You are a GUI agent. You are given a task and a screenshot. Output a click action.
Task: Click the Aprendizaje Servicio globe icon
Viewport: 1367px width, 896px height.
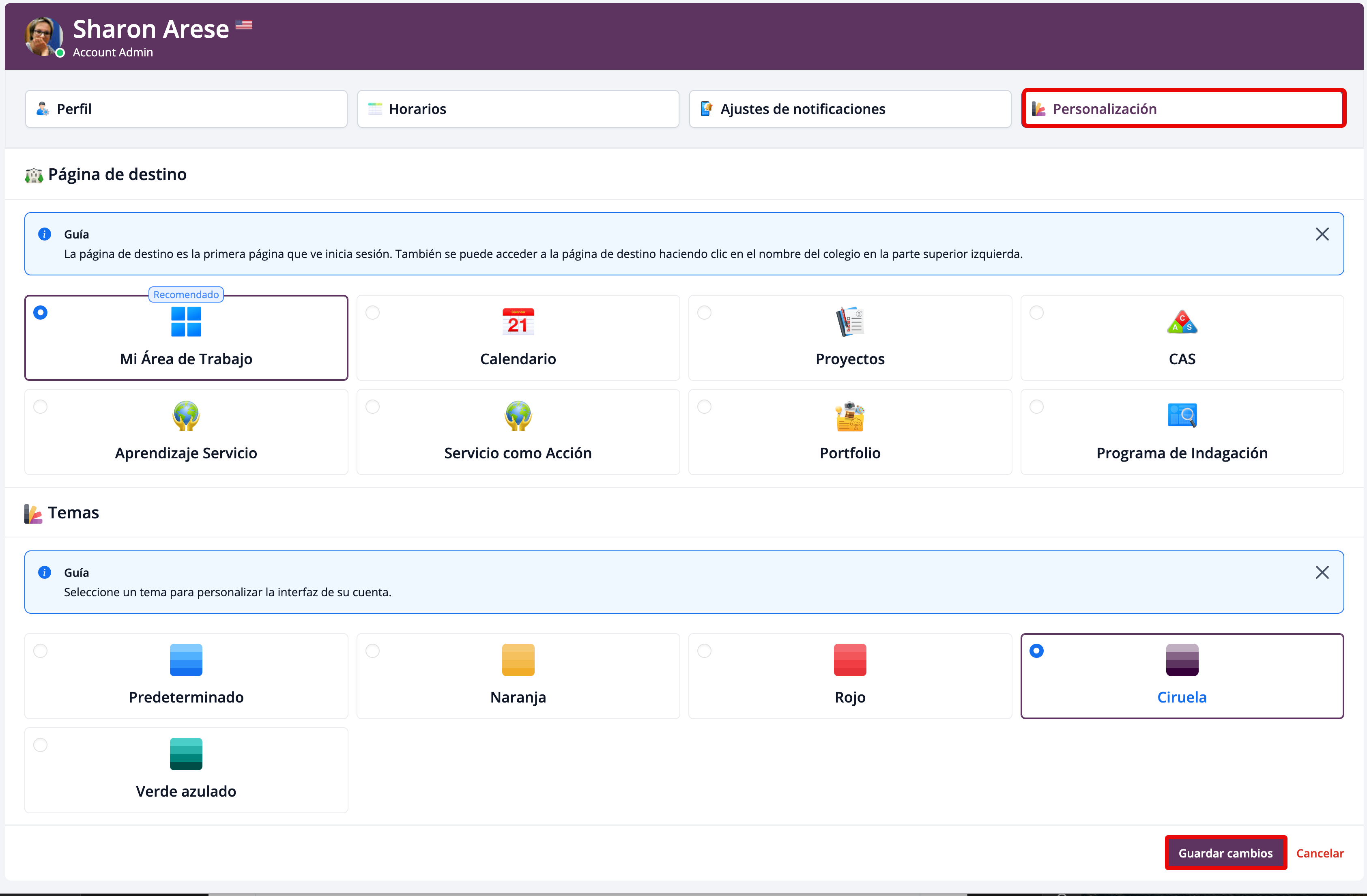[x=185, y=416]
